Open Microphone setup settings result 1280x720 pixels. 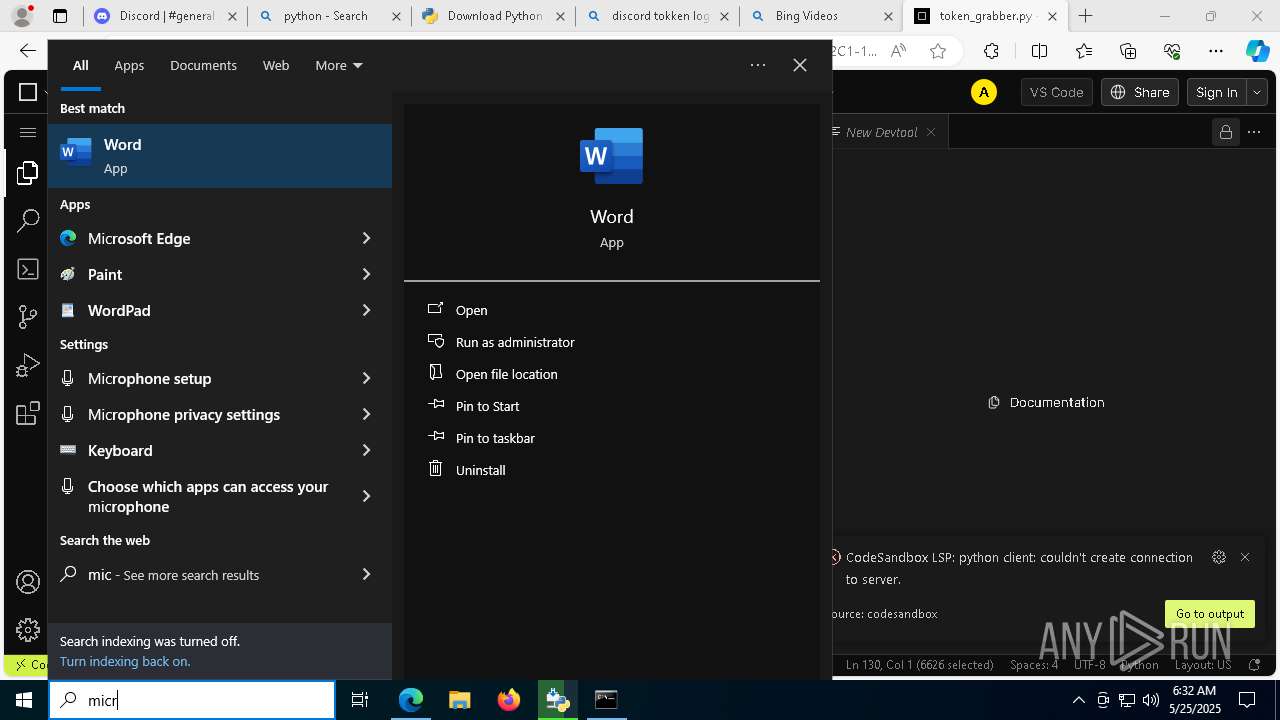(x=200, y=378)
